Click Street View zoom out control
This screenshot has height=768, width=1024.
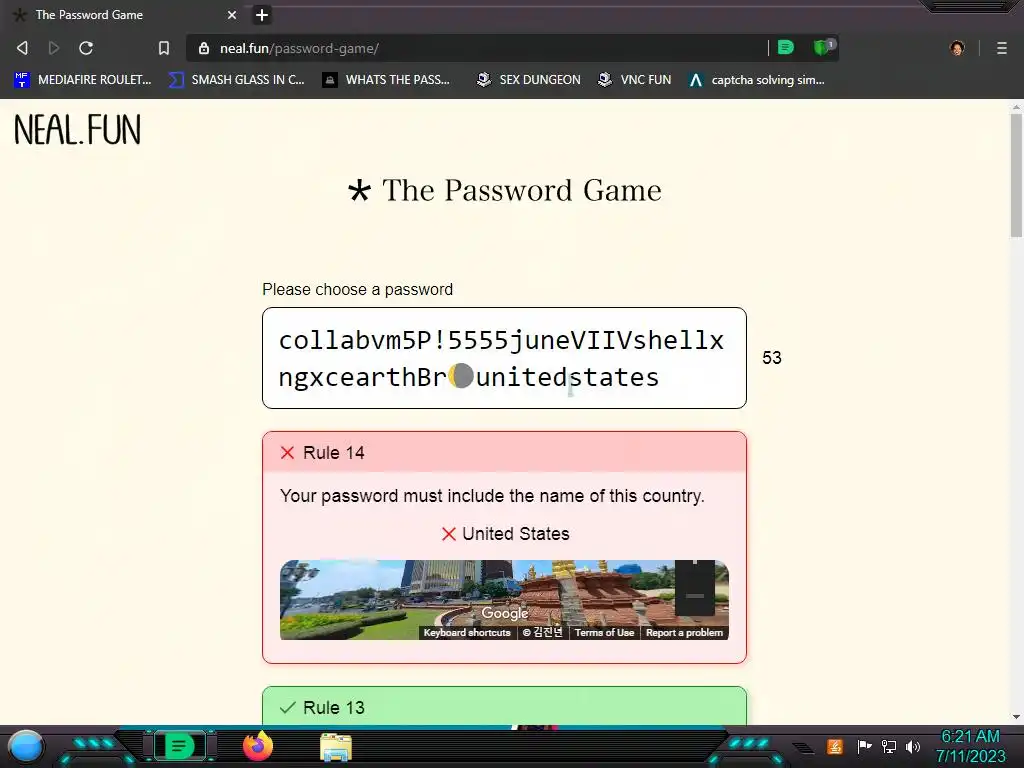pos(695,596)
